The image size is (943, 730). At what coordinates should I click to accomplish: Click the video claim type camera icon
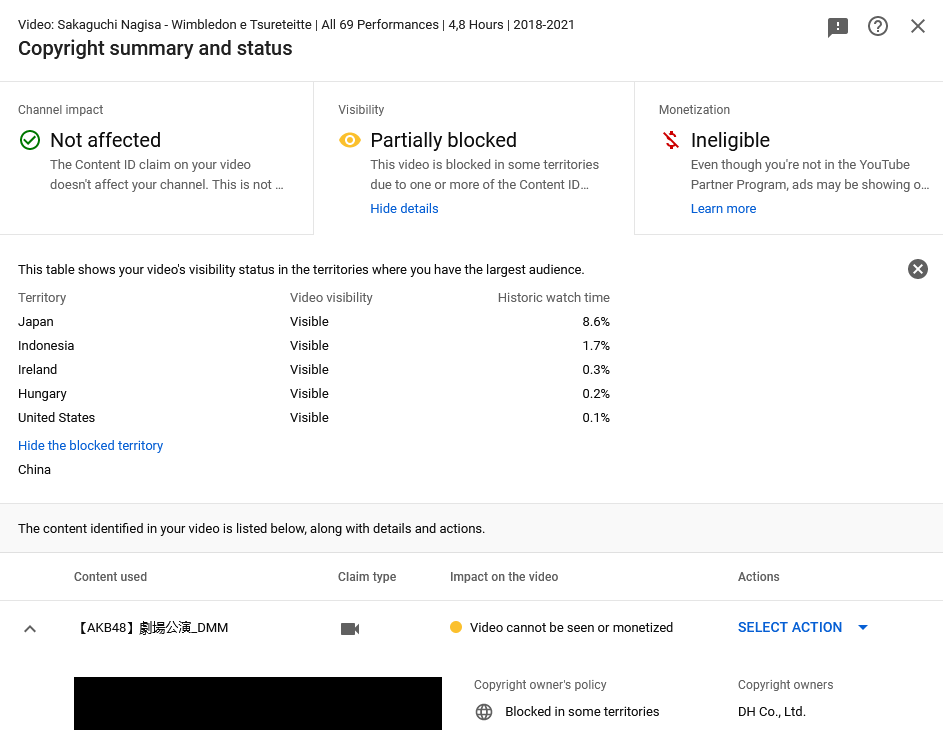350,628
